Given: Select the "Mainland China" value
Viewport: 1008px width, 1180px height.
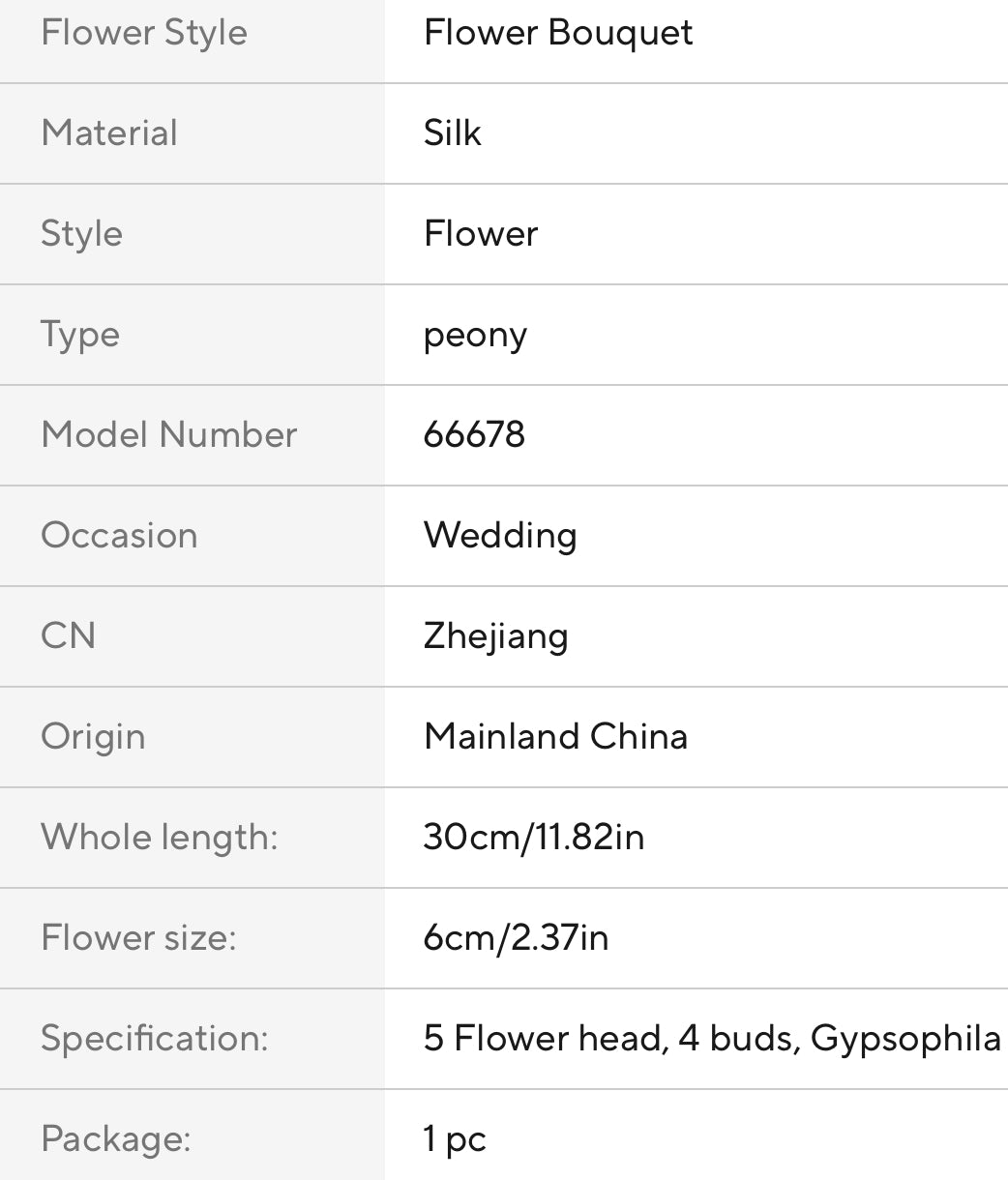Looking at the screenshot, I should click(555, 737).
